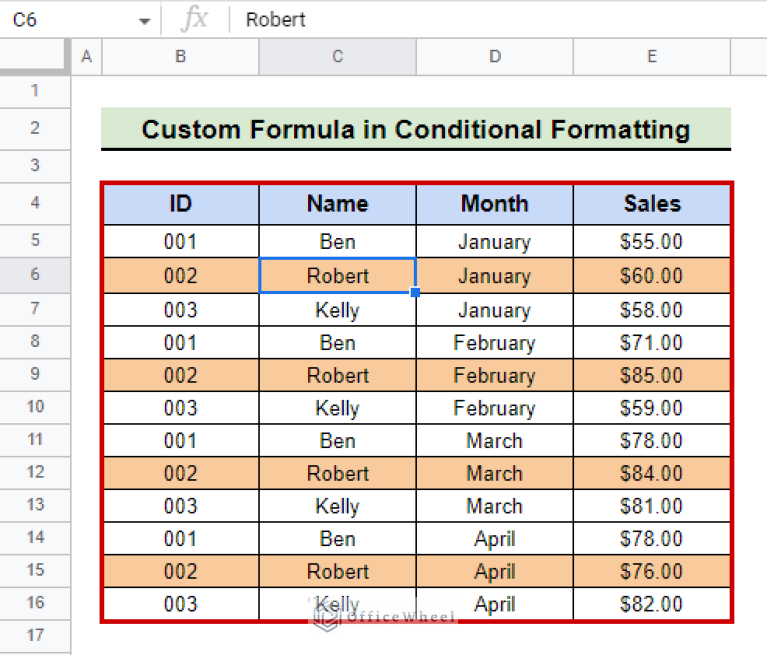This screenshot has width=767, height=655.
Task: Select column B header
Action: pos(180,57)
